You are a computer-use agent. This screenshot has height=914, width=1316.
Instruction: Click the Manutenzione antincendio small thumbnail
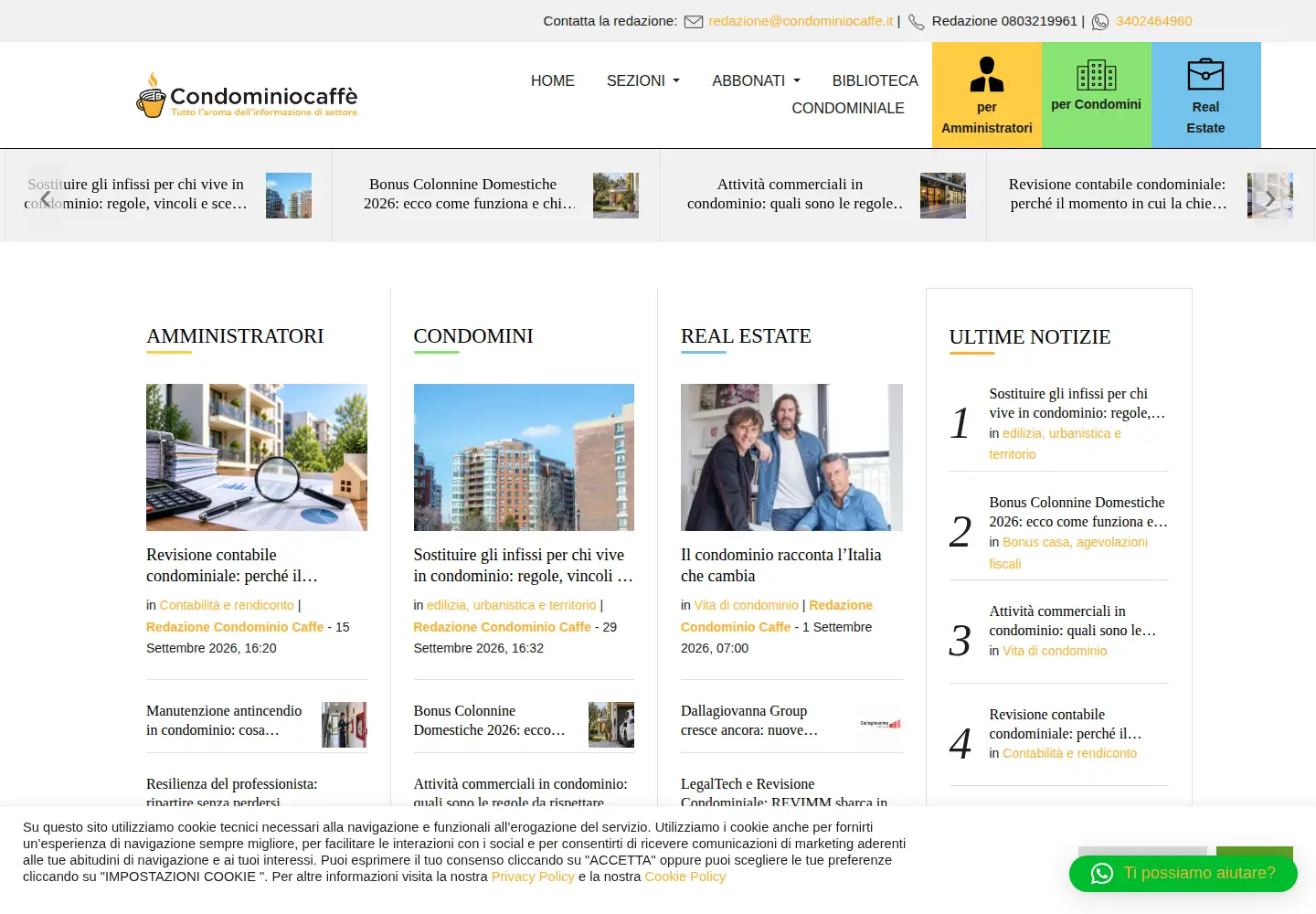345,725
